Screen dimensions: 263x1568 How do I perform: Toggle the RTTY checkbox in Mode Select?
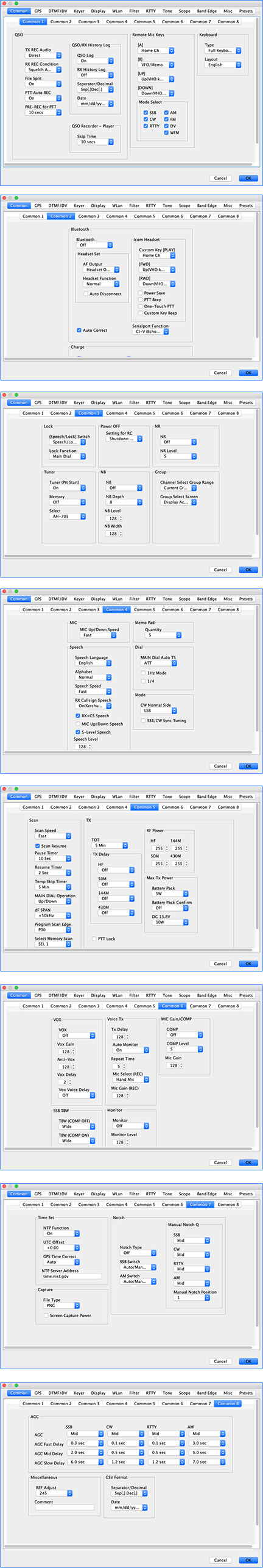[x=146, y=126]
